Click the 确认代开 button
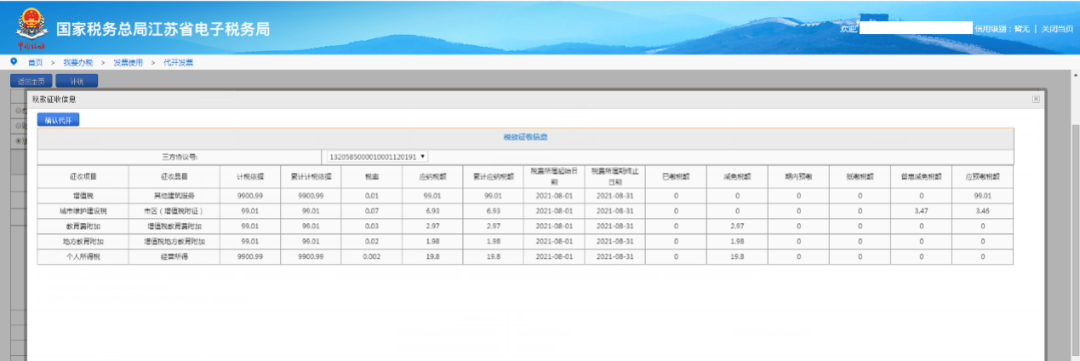Screen dimensions: 1080x361 tap(58, 120)
